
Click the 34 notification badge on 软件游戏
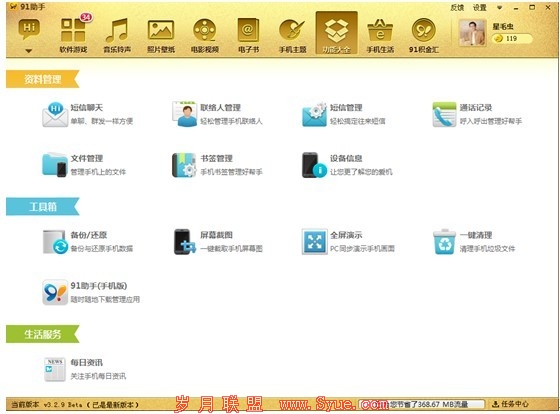point(86,17)
